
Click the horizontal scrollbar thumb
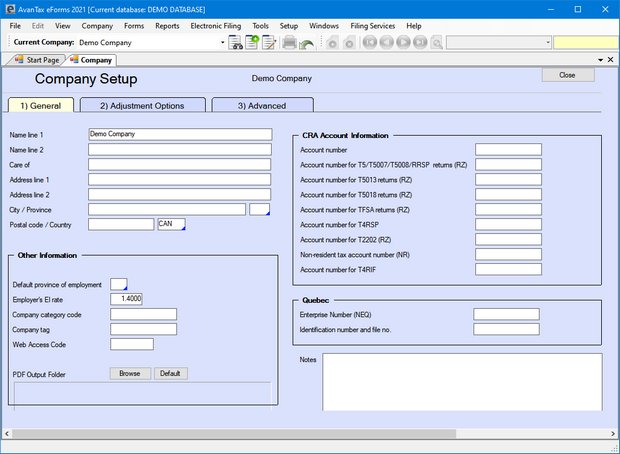[234, 434]
